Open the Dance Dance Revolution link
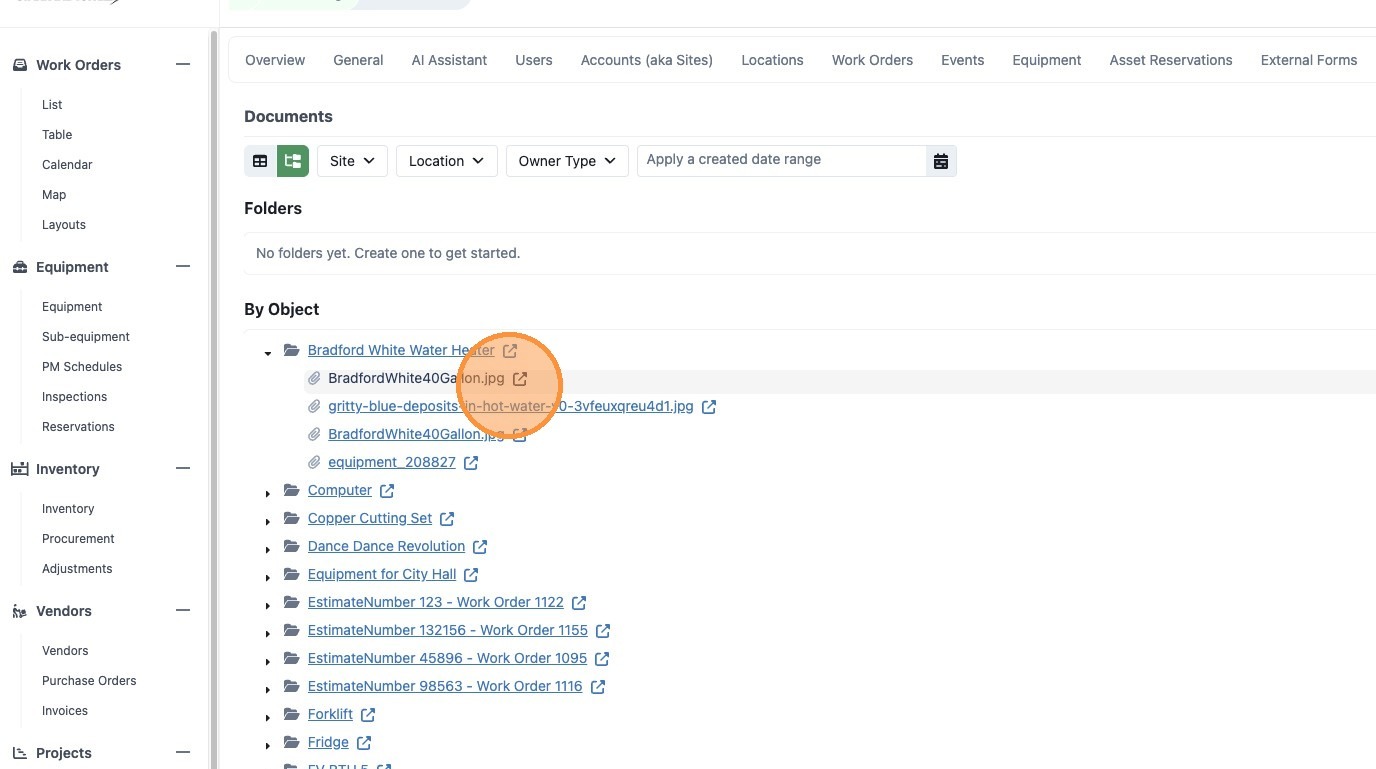 [x=386, y=546]
